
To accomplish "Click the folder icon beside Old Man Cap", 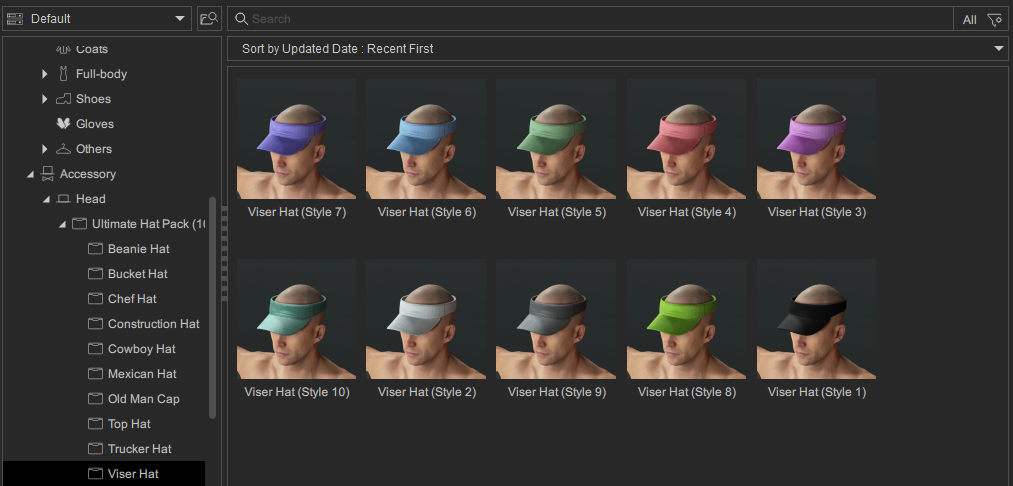I will pos(96,399).
